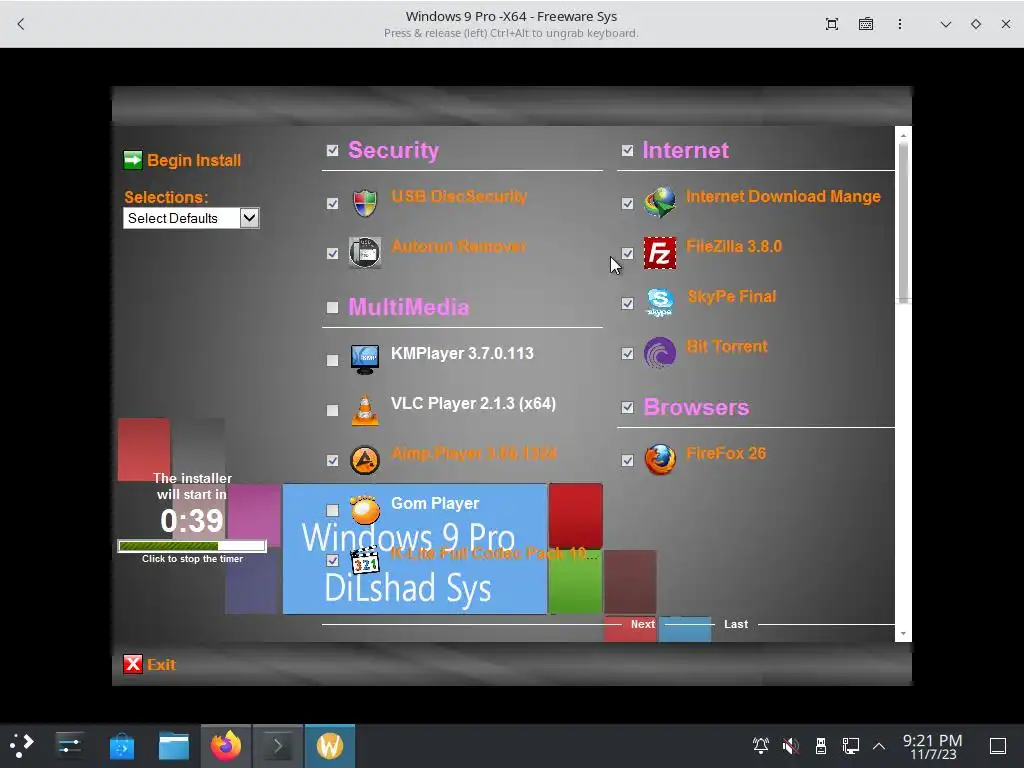
Task: Click the scrollbar down arrow
Action: 903,633
